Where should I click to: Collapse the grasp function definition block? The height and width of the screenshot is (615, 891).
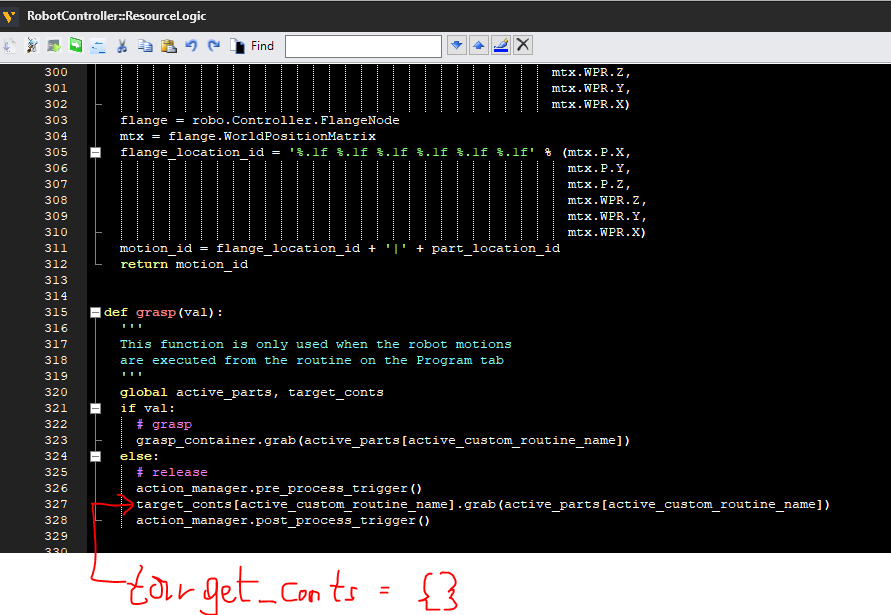tap(95, 311)
